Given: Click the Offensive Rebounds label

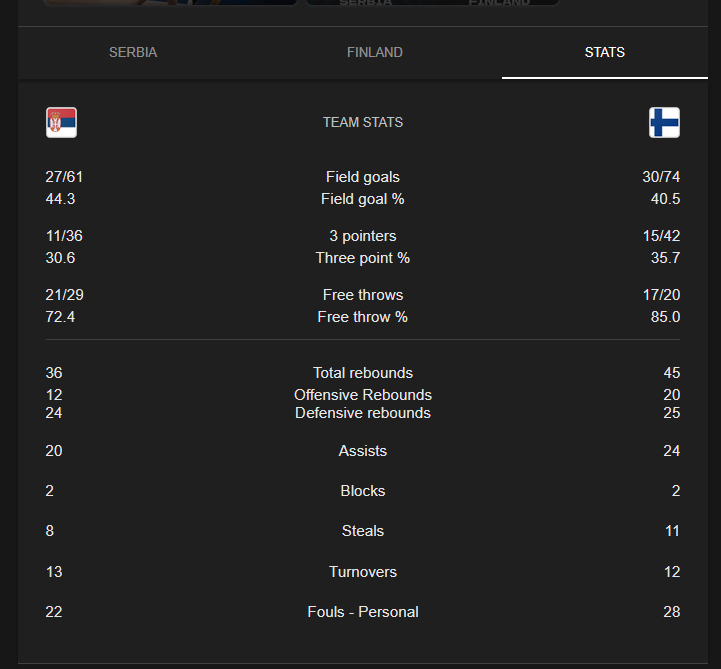Looking at the screenshot, I should (363, 395).
